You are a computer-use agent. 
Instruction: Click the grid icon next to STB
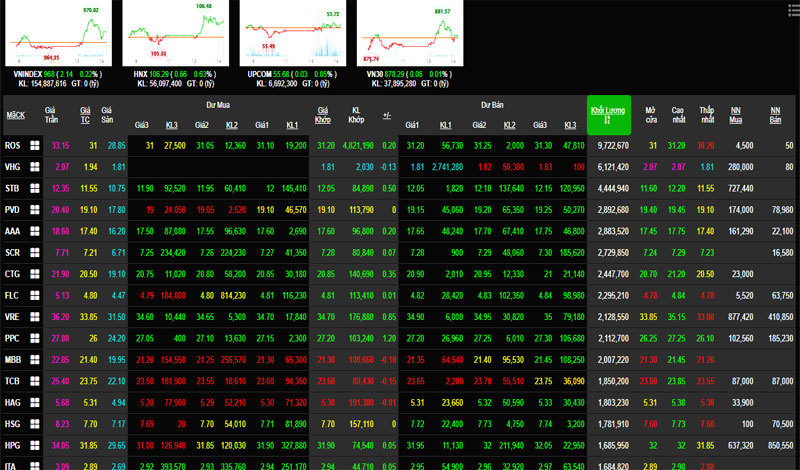coord(35,188)
